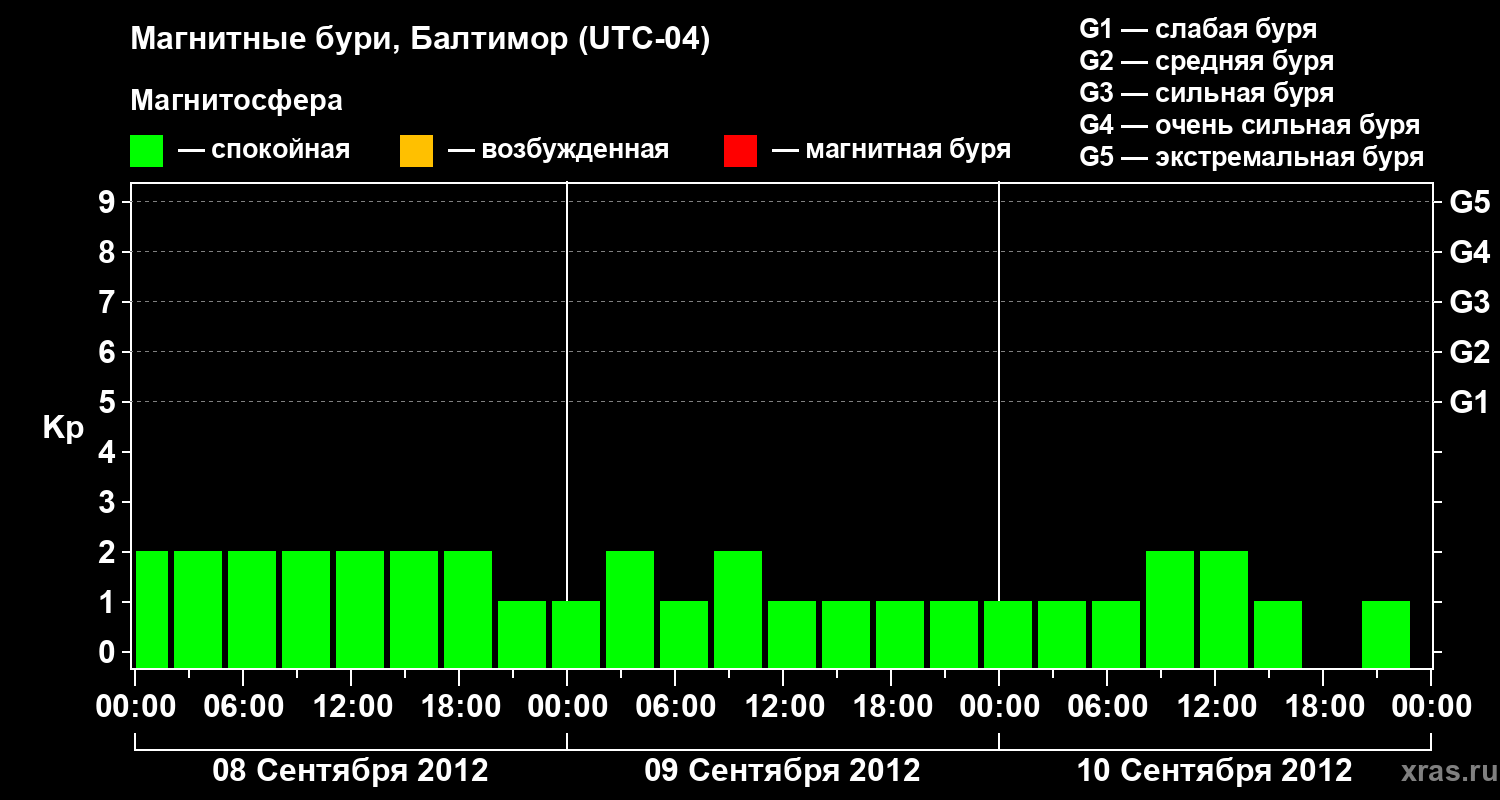The image size is (1500, 800).
Task: Click the final bar of 10 September
Action: (x=1386, y=634)
